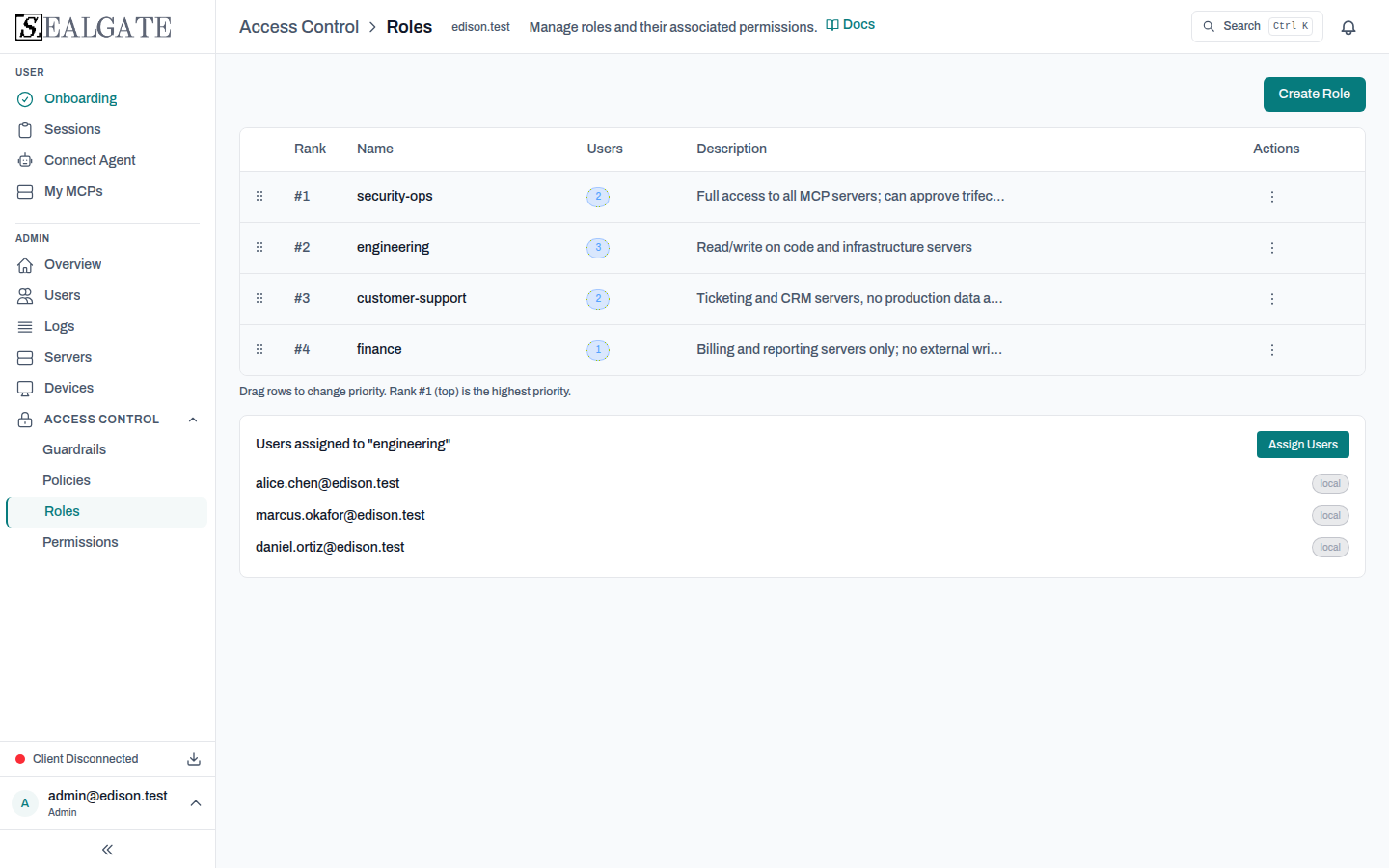Open actions menu for engineering role
The width and height of the screenshot is (1389, 868).
pyautogui.click(x=1272, y=248)
